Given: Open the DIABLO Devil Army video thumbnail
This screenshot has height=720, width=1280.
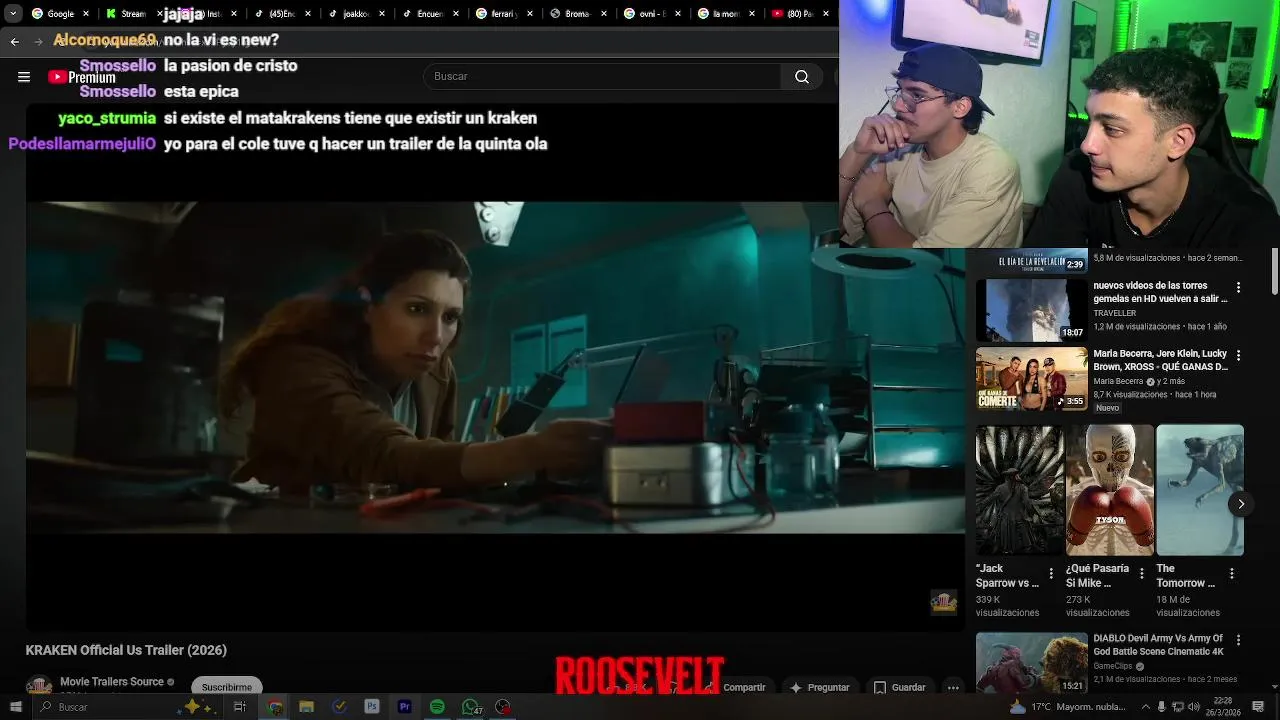Looking at the screenshot, I should [1031, 663].
